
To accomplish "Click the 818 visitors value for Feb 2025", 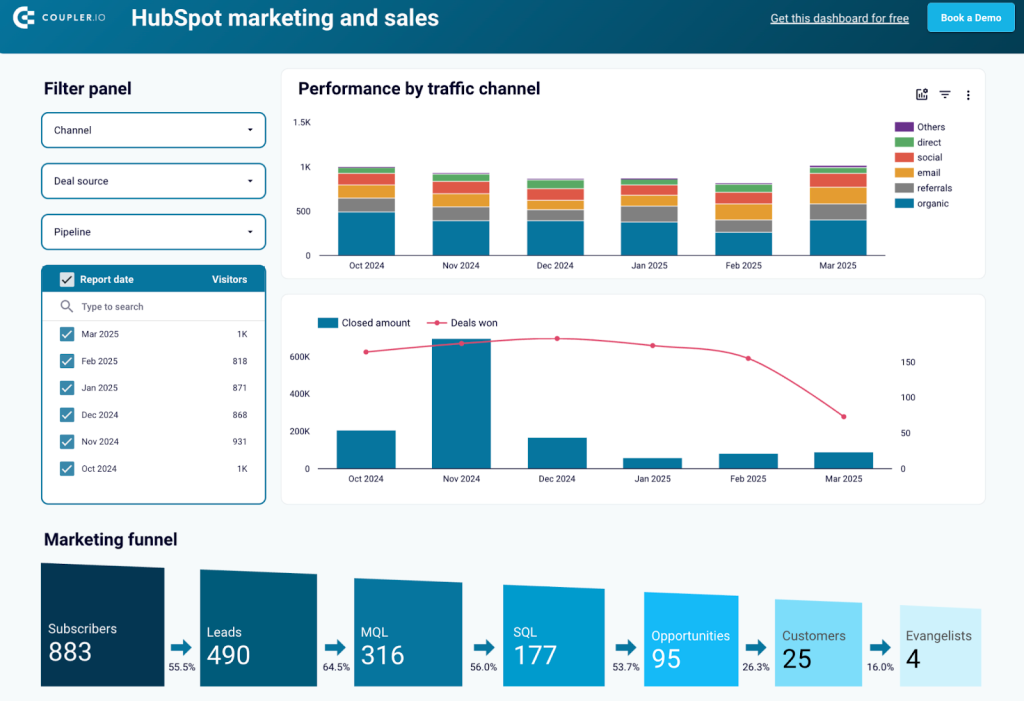I will 240,361.
